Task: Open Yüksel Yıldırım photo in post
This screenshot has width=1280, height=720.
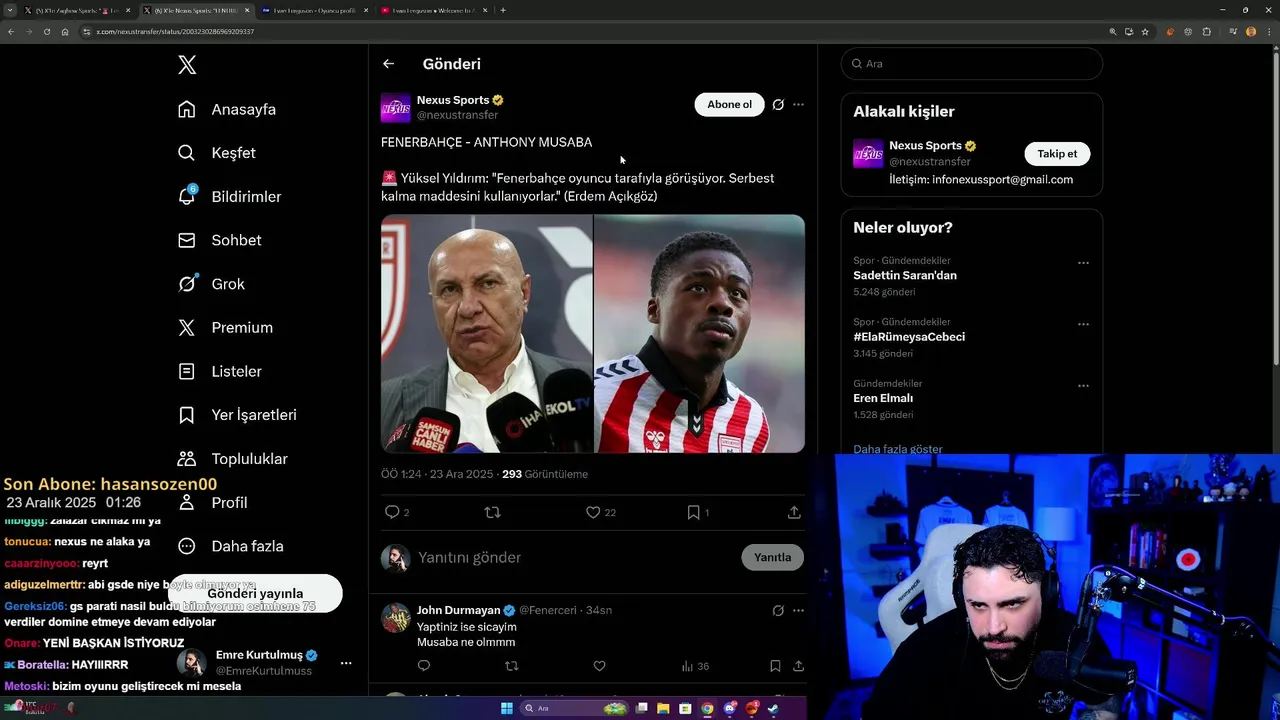Action: point(486,334)
